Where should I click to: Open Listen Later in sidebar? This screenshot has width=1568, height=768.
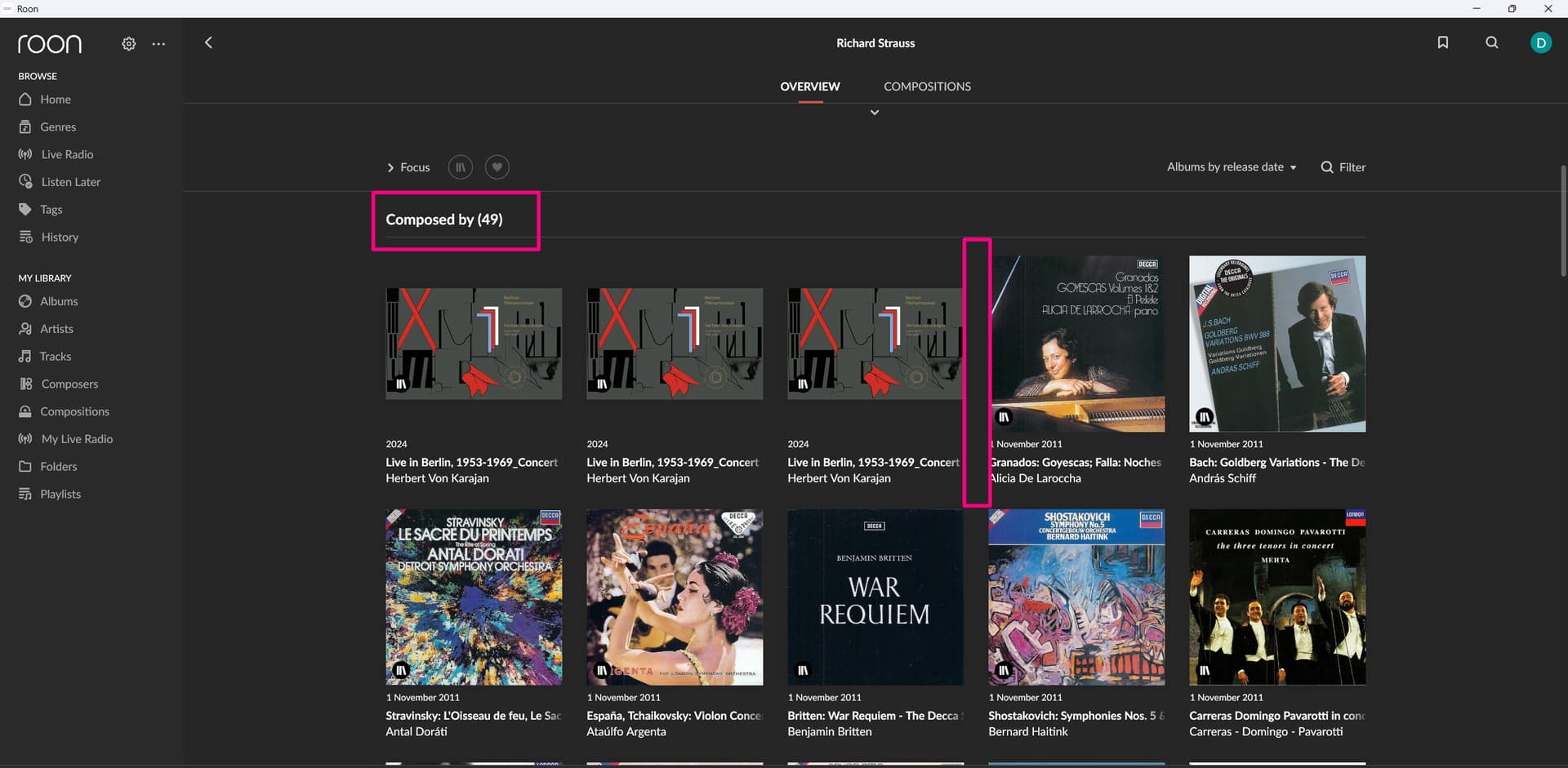70,182
